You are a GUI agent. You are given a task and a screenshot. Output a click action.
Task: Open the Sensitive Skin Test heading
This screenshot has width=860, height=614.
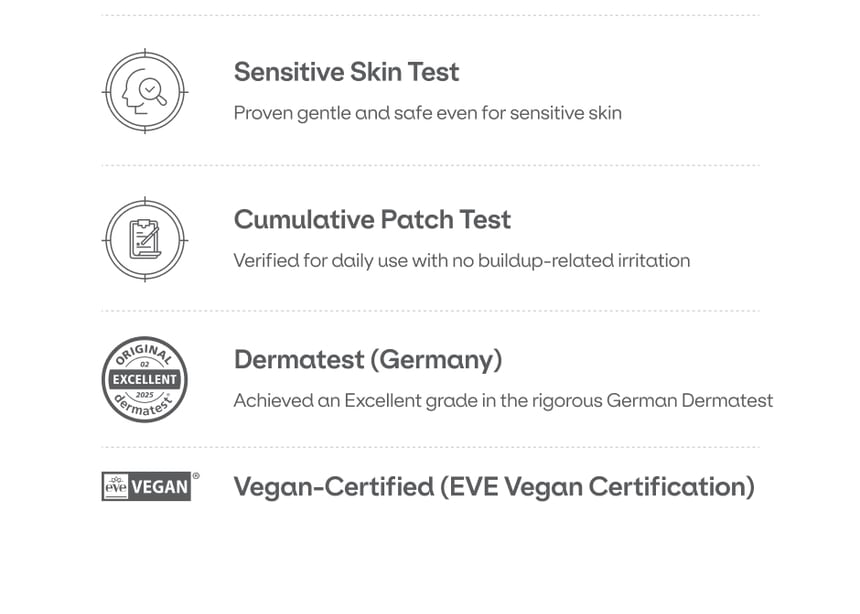[346, 72]
